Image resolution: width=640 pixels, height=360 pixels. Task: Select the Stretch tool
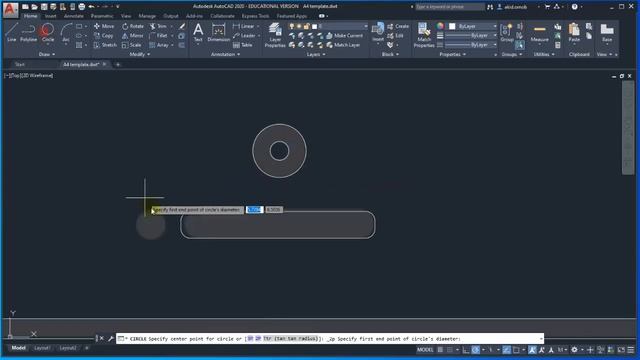coord(105,45)
